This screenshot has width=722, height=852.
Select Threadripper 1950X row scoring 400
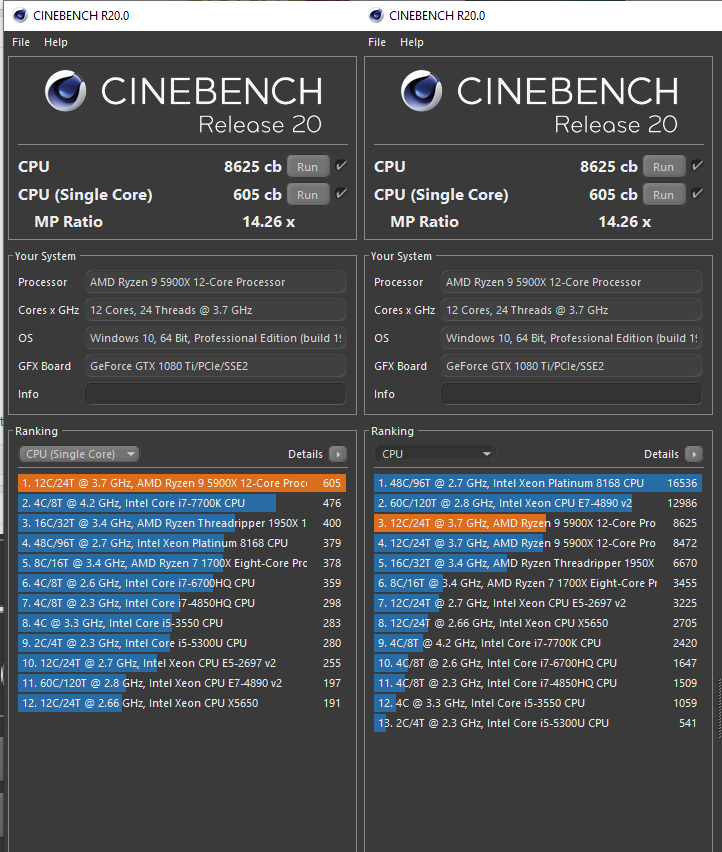click(x=182, y=523)
